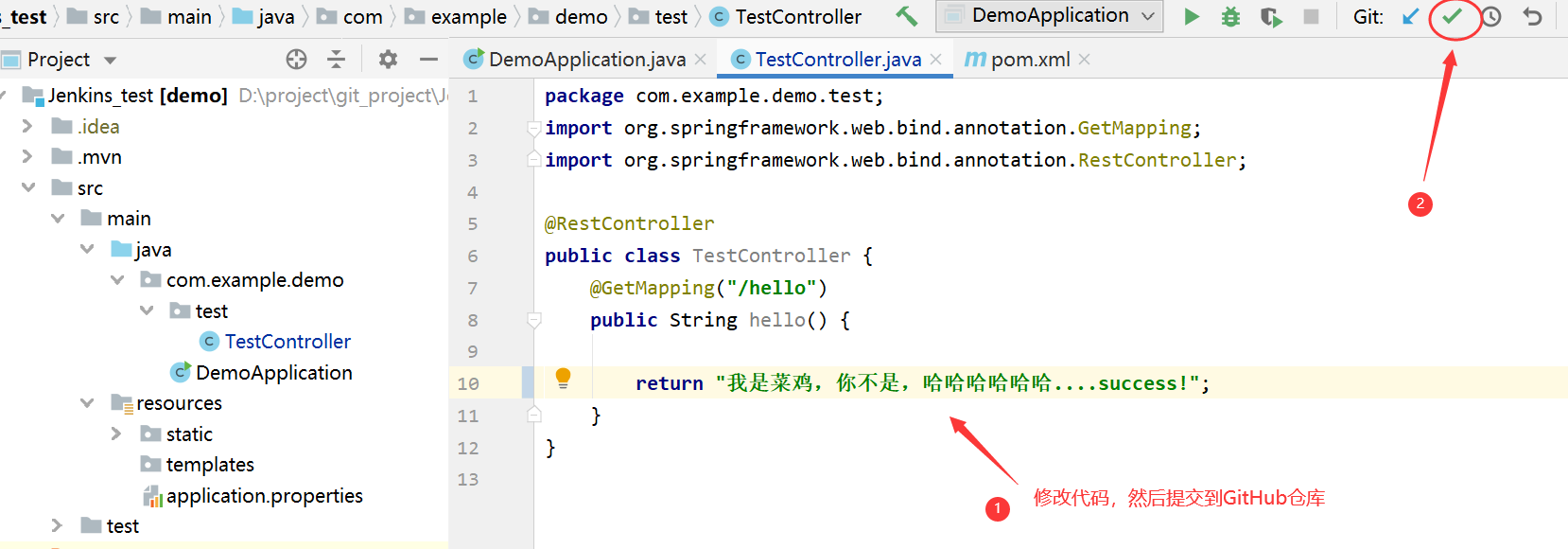Start debugging with the bug icon
This screenshot has width=1568, height=549.
[x=1230, y=16]
